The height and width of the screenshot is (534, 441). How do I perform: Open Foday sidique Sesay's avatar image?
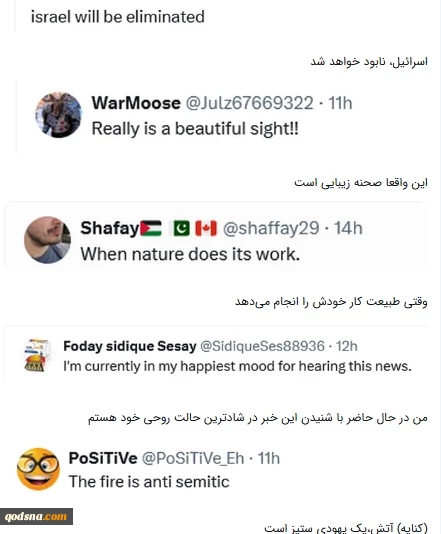point(37,355)
